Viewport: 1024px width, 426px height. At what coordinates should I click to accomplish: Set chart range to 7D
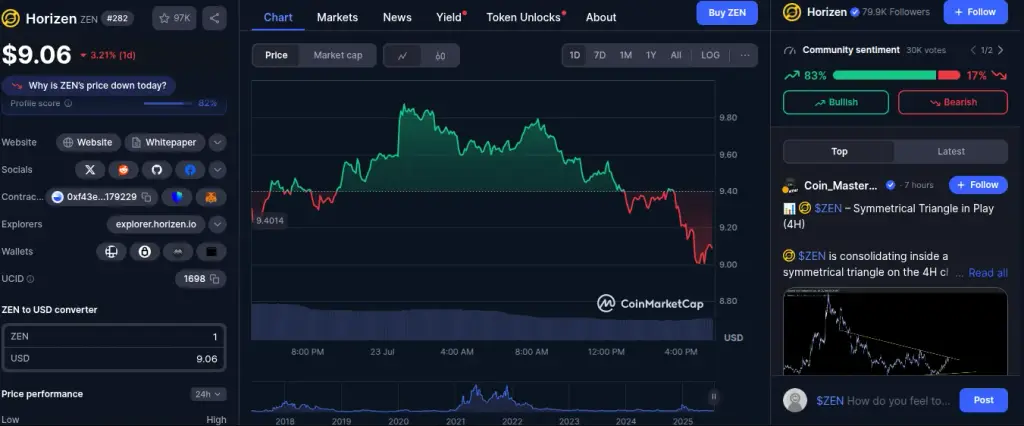click(x=600, y=56)
